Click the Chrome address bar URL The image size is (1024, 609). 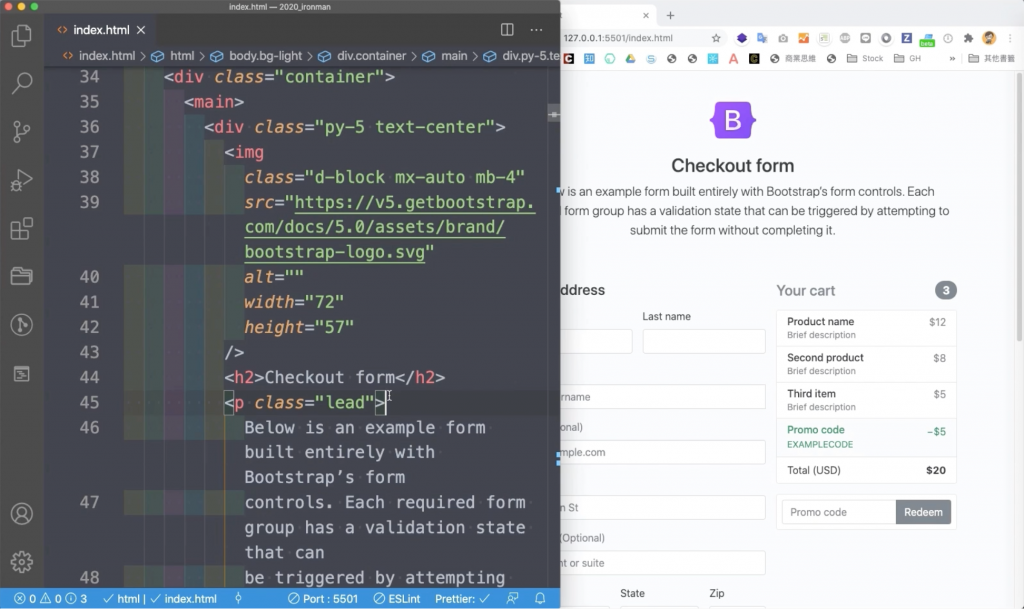pyautogui.click(x=618, y=38)
